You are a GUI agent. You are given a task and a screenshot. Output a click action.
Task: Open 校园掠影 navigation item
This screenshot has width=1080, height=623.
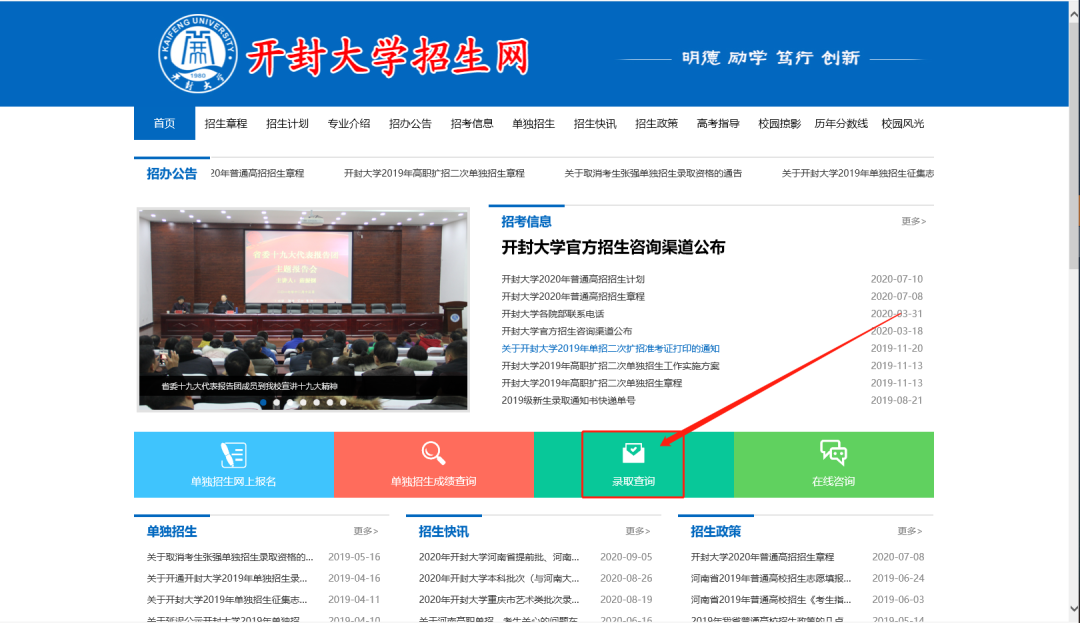pos(780,124)
